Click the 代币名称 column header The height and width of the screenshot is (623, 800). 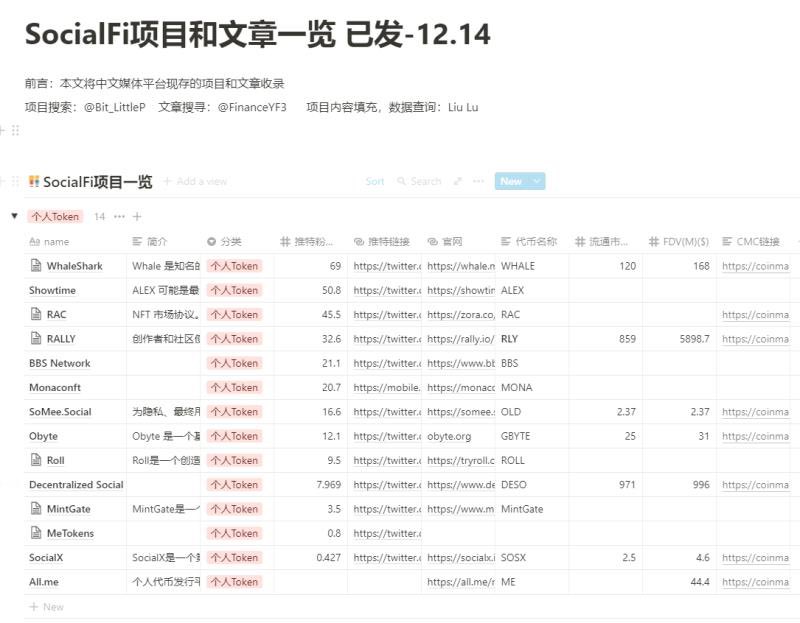point(532,241)
